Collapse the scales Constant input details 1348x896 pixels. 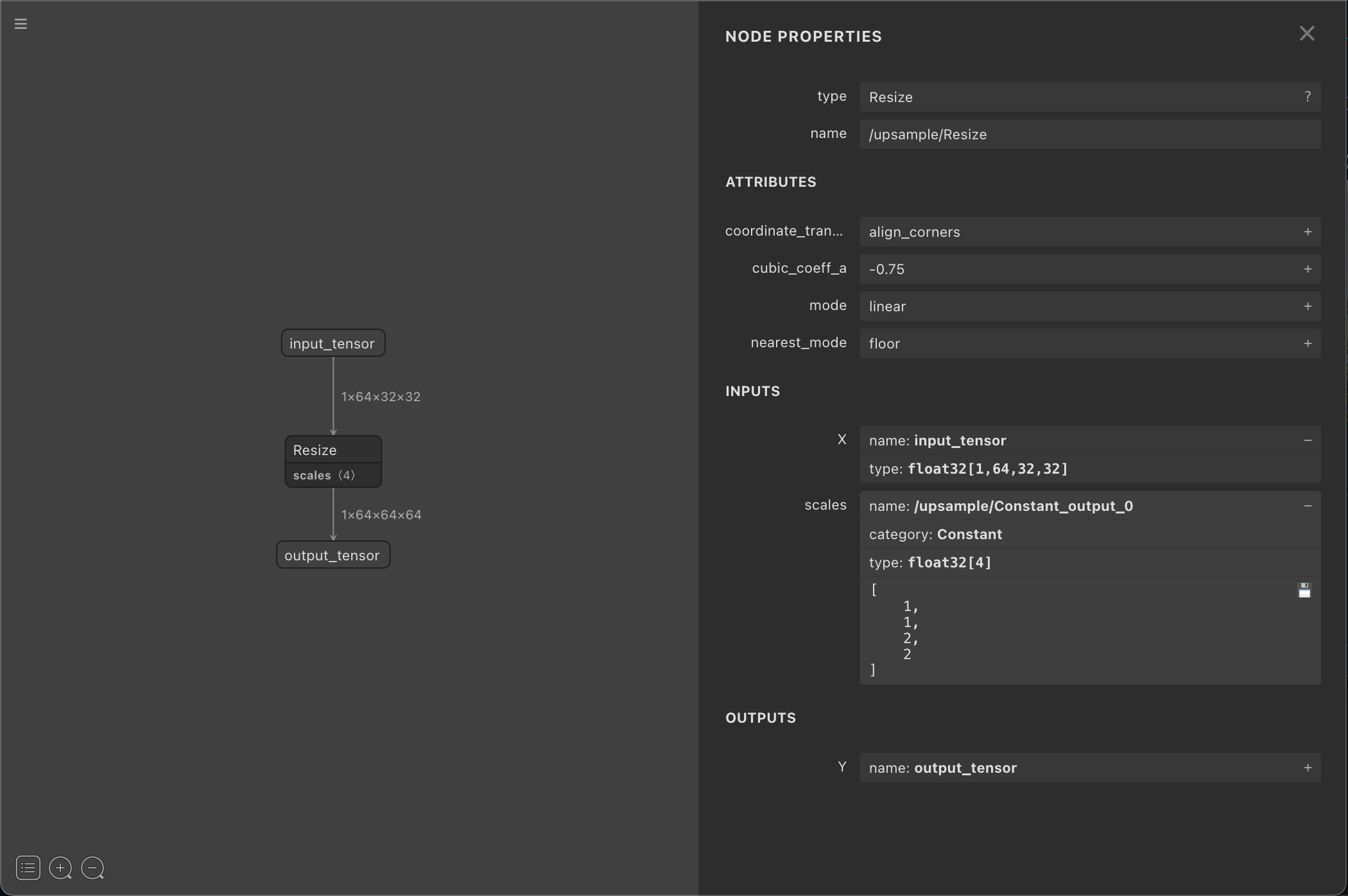click(x=1308, y=505)
